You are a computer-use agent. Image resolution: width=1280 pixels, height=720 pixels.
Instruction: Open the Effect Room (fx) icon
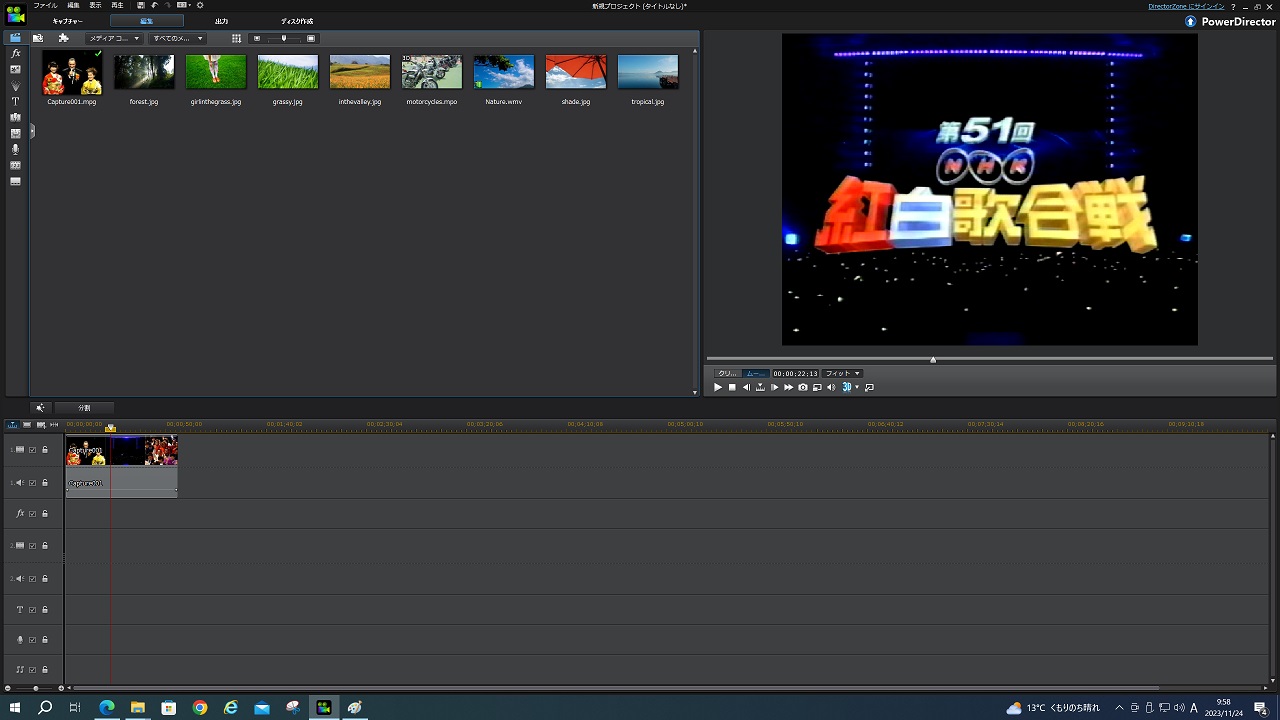coord(15,53)
